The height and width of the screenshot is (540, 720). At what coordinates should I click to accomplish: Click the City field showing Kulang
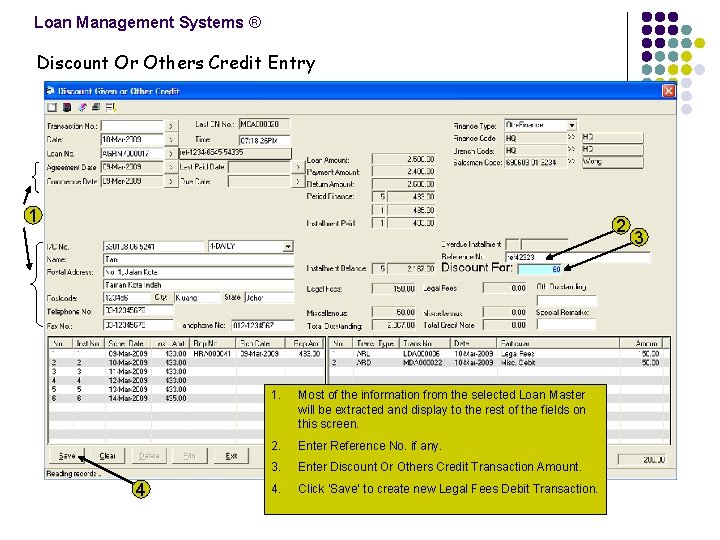[x=197, y=298]
